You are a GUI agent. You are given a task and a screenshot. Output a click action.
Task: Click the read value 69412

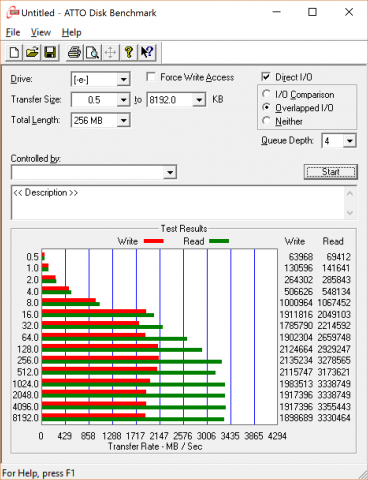pos(338,257)
